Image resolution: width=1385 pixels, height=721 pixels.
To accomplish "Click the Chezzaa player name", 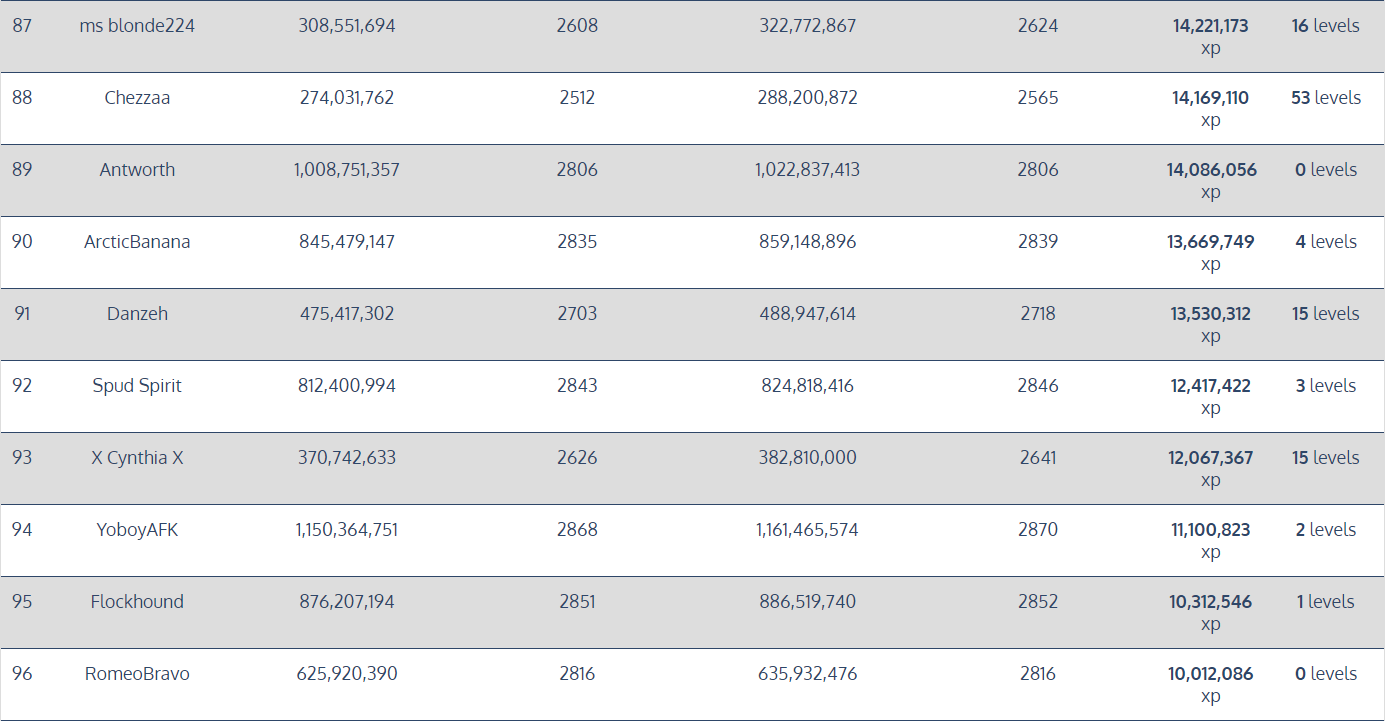I will (137, 98).
